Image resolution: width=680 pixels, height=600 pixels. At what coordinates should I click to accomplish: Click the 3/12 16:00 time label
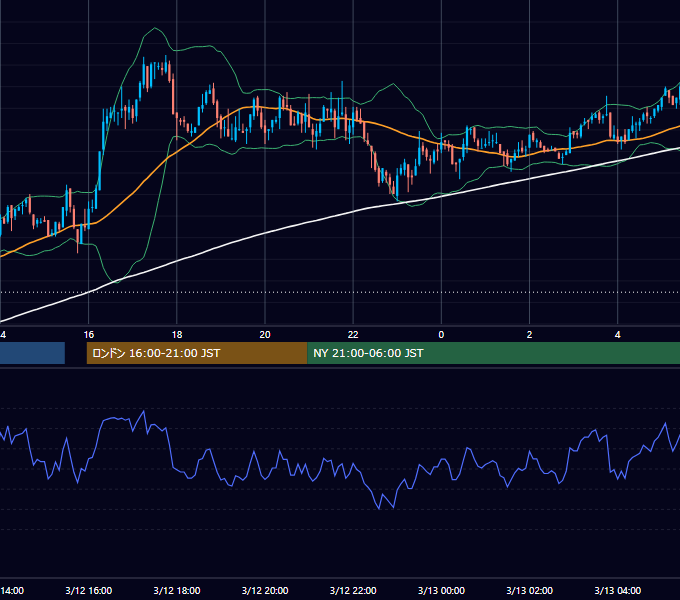[88, 590]
